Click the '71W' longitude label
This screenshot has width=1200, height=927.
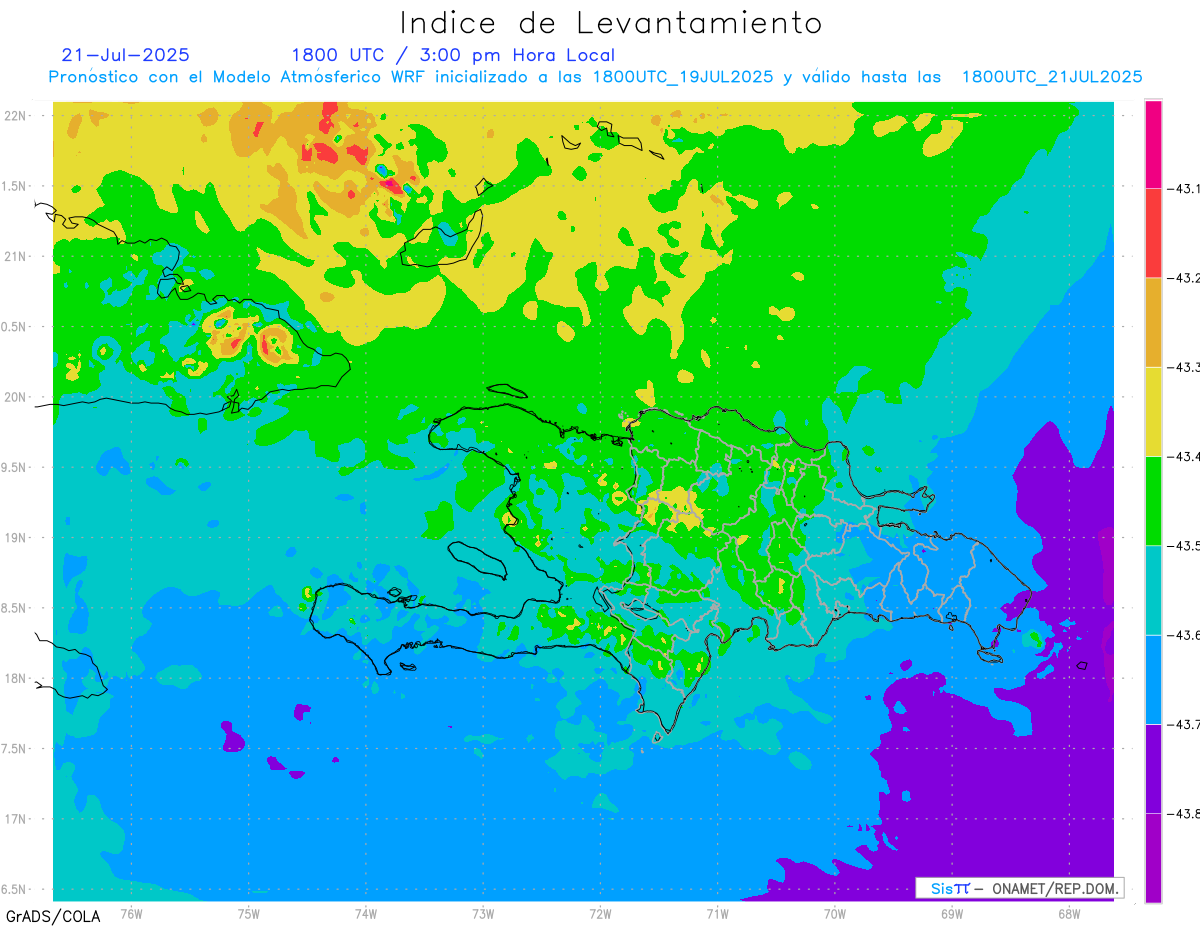pos(717,913)
